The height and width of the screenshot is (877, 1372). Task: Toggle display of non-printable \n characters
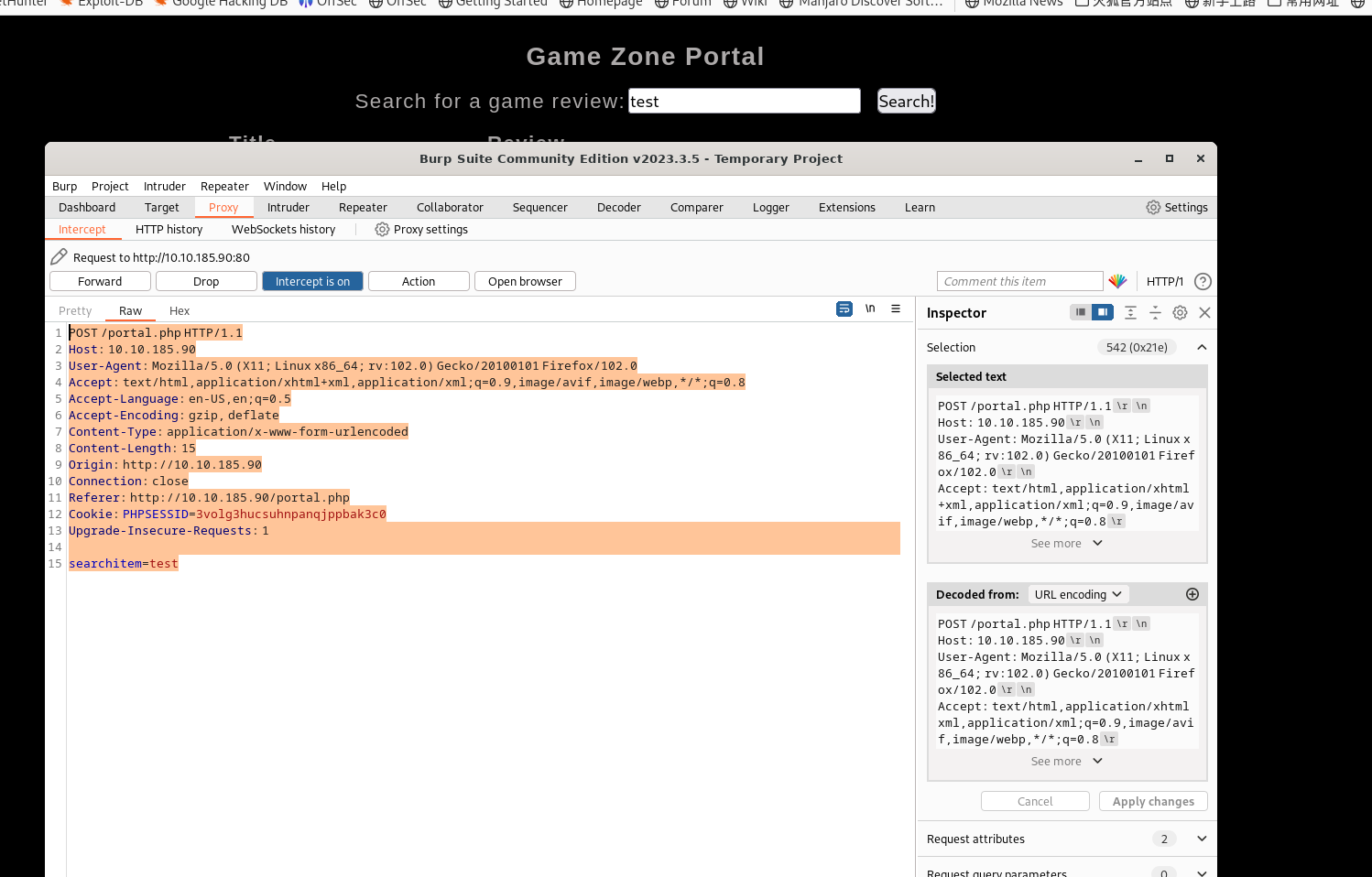point(870,309)
